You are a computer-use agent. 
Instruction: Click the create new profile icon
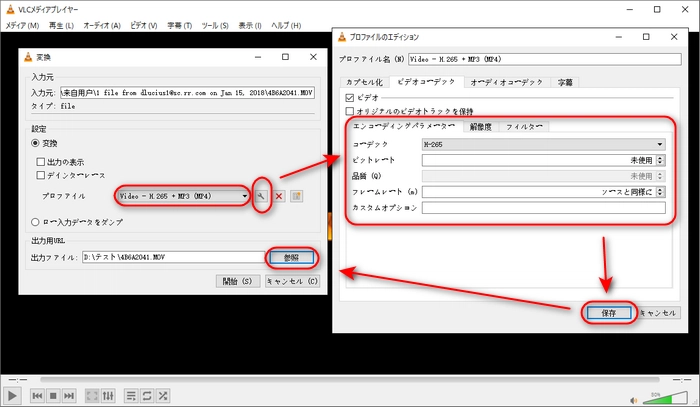point(297,196)
